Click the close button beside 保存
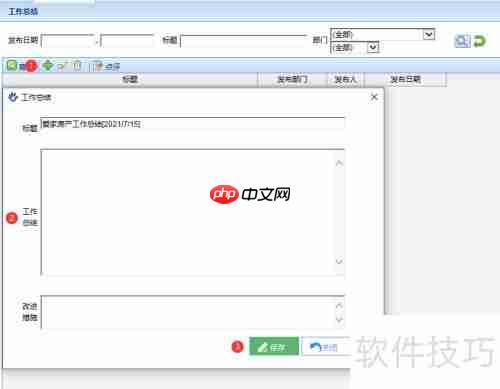Screen dimensions: 500x389 point(326,346)
